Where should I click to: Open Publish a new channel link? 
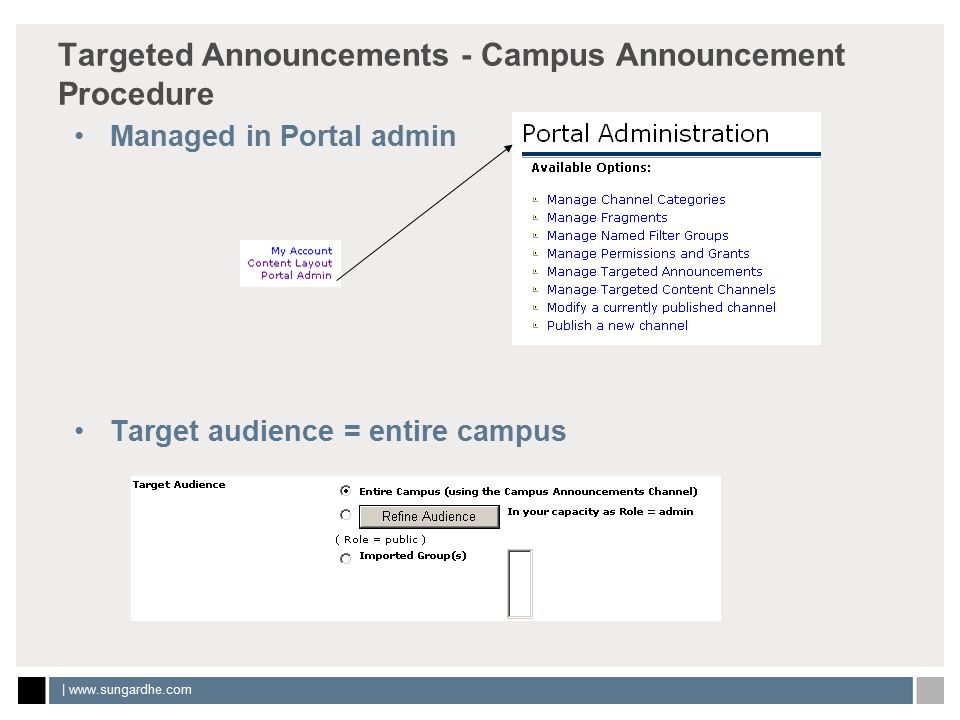coord(617,326)
